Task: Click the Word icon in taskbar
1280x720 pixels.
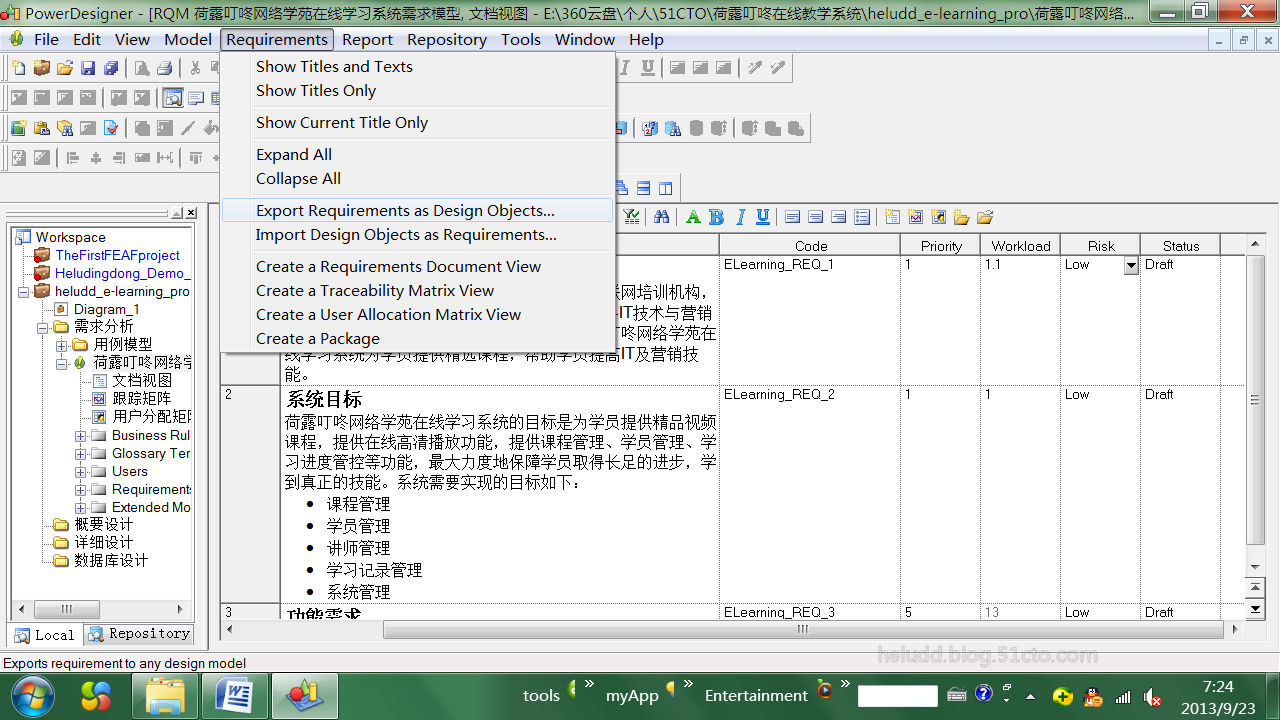Action: coord(234,695)
